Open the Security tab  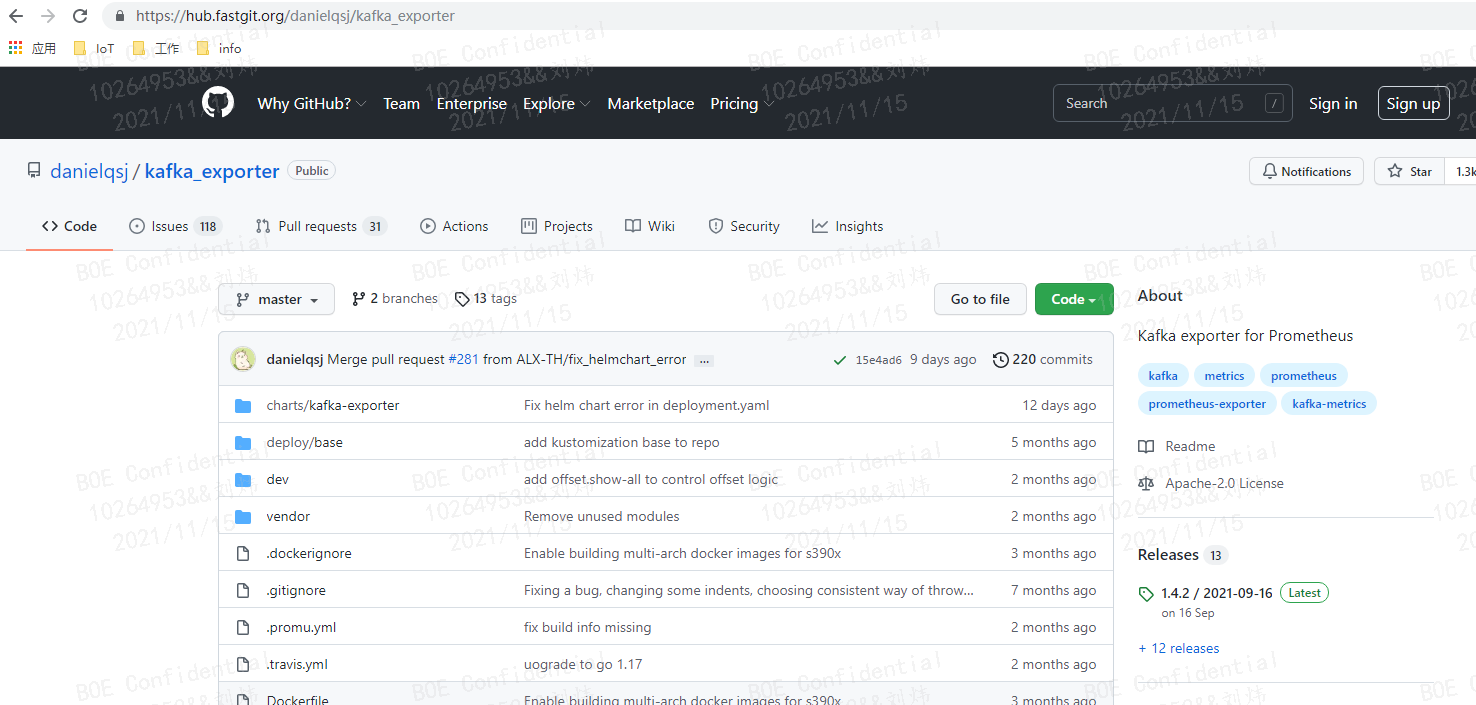[744, 226]
